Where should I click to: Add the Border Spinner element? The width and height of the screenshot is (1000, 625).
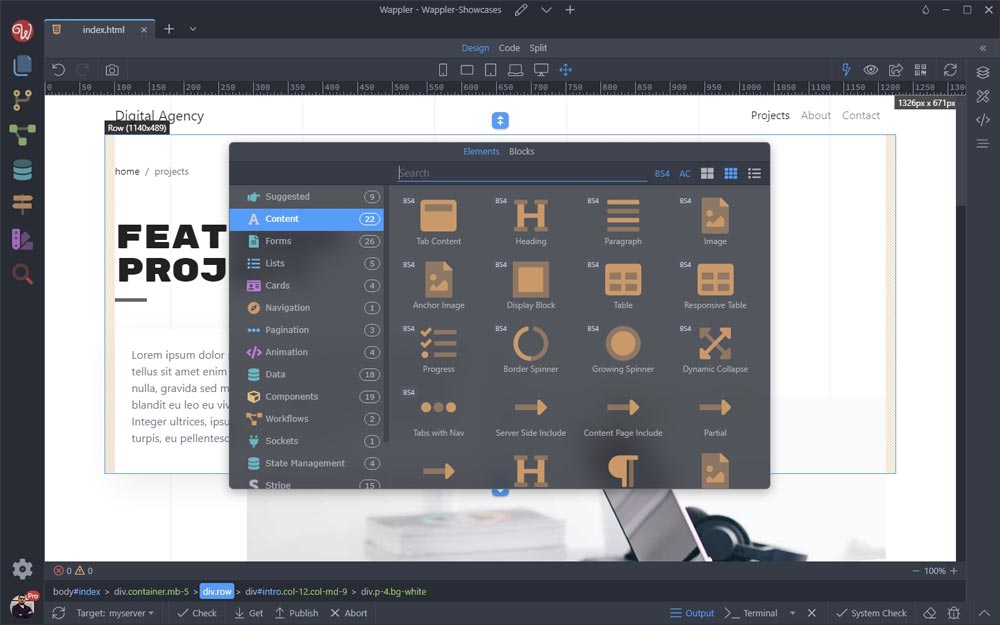coord(530,349)
